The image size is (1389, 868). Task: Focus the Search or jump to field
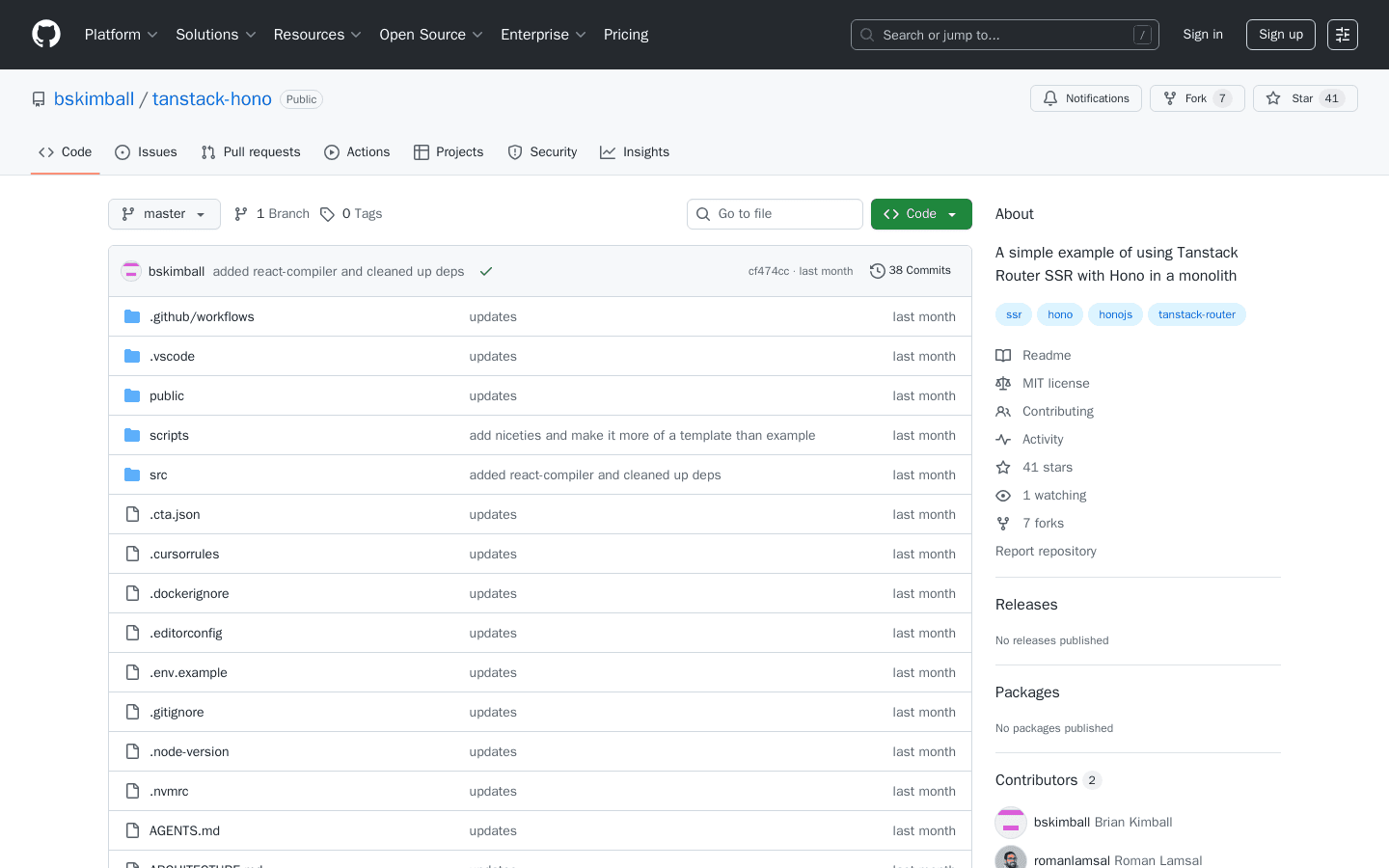click(1005, 35)
